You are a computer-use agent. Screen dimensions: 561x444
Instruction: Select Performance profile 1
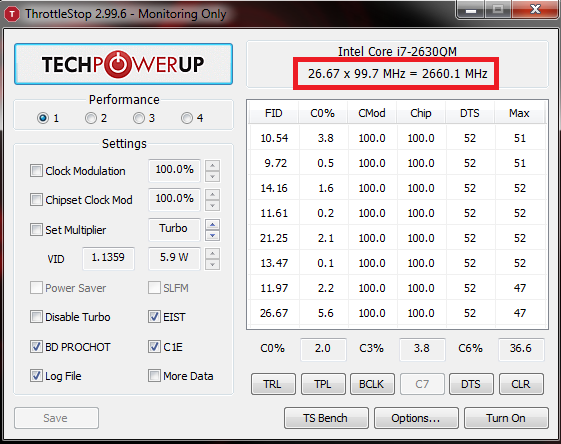(43, 118)
